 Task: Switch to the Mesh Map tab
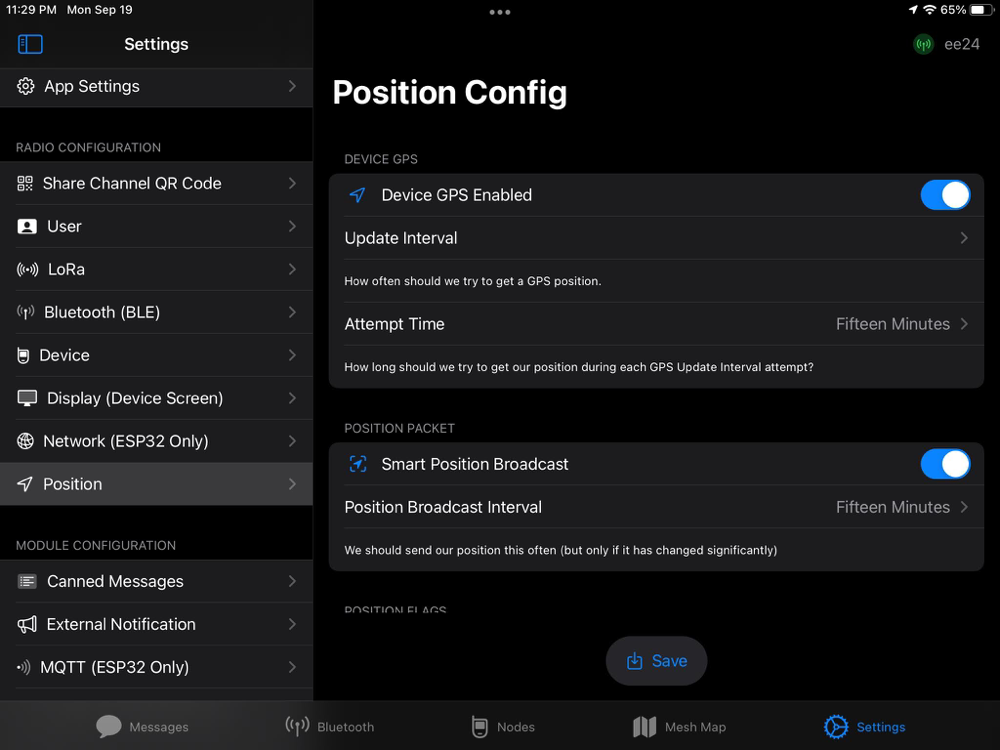(680, 727)
